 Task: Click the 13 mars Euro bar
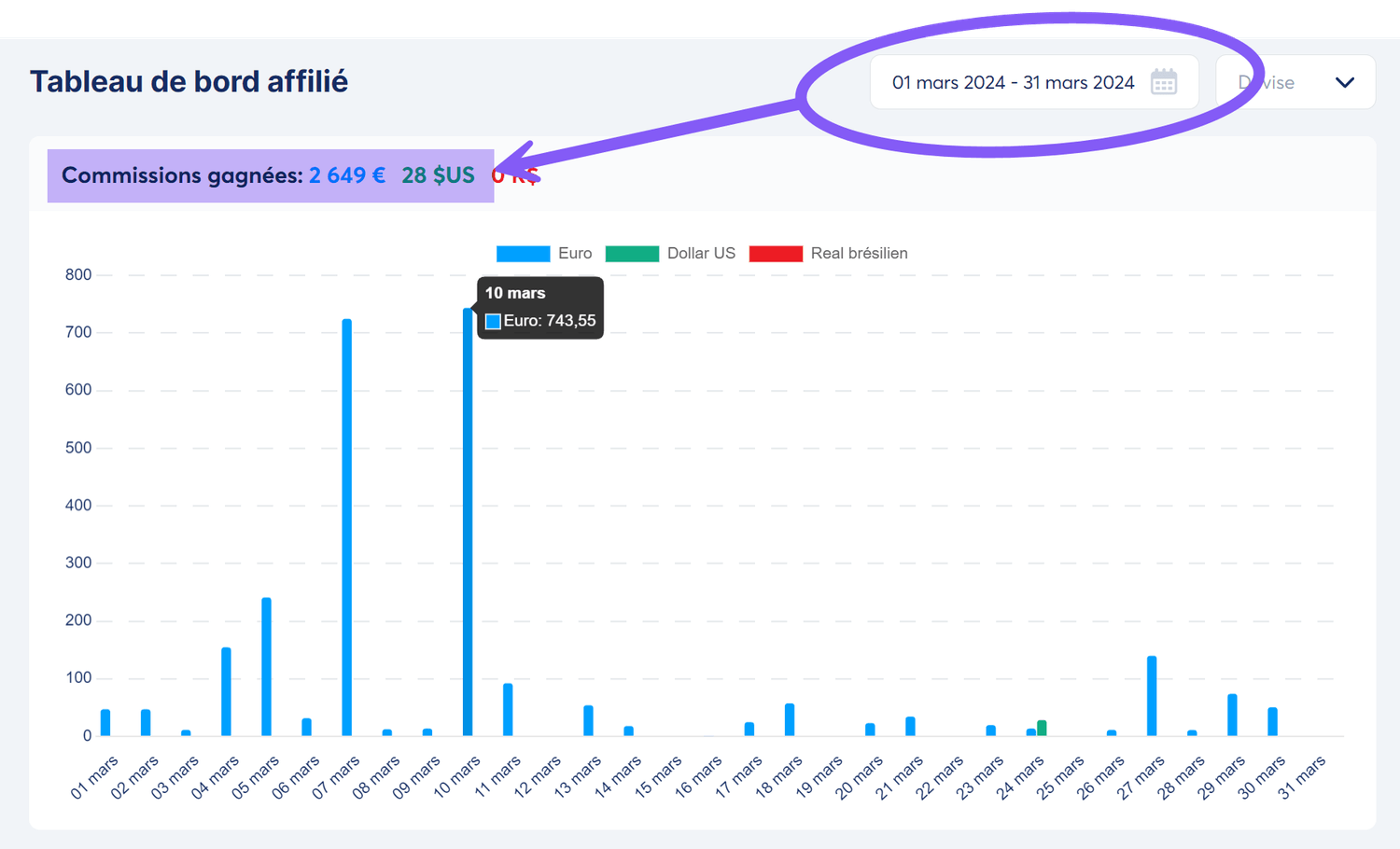(588, 721)
